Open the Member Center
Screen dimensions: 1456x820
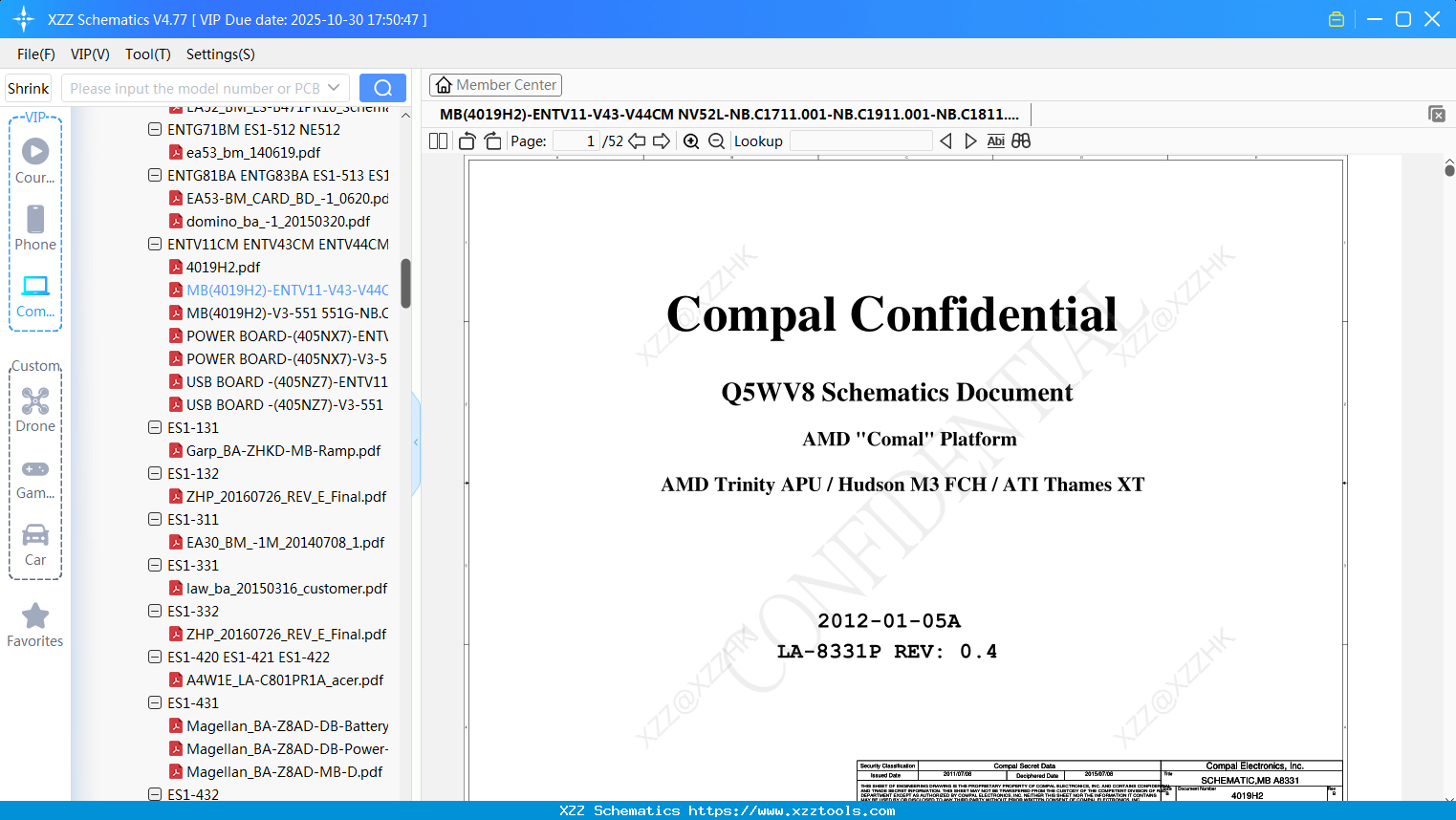tap(495, 85)
